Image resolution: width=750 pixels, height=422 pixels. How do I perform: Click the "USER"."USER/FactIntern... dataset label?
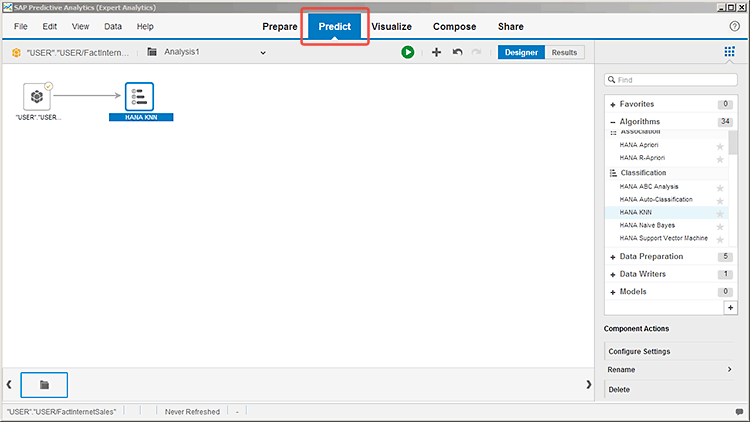pyautogui.click(x=77, y=53)
